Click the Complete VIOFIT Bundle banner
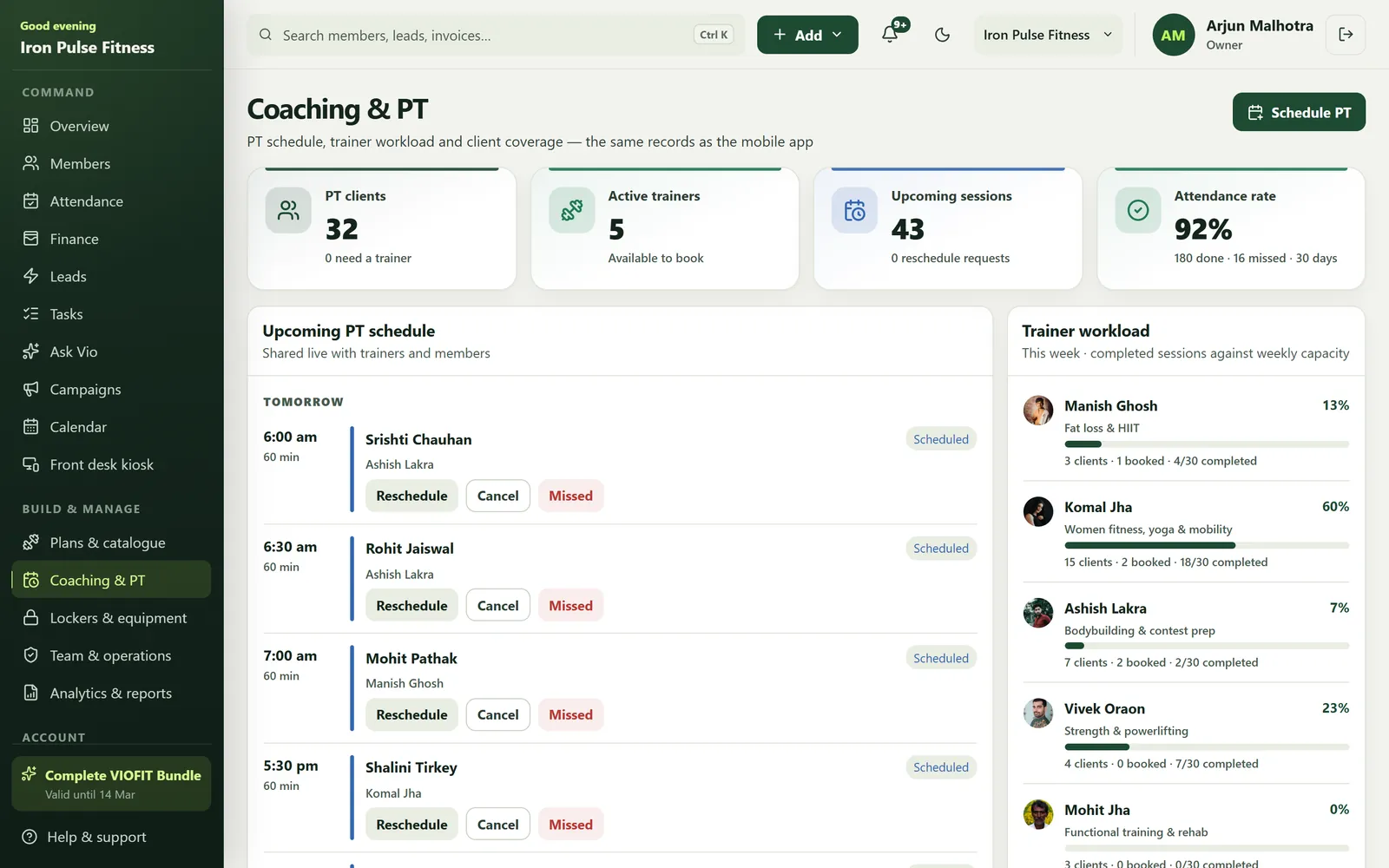The width and height of the screenshot is (1389, 868). [x=111, y=784]
